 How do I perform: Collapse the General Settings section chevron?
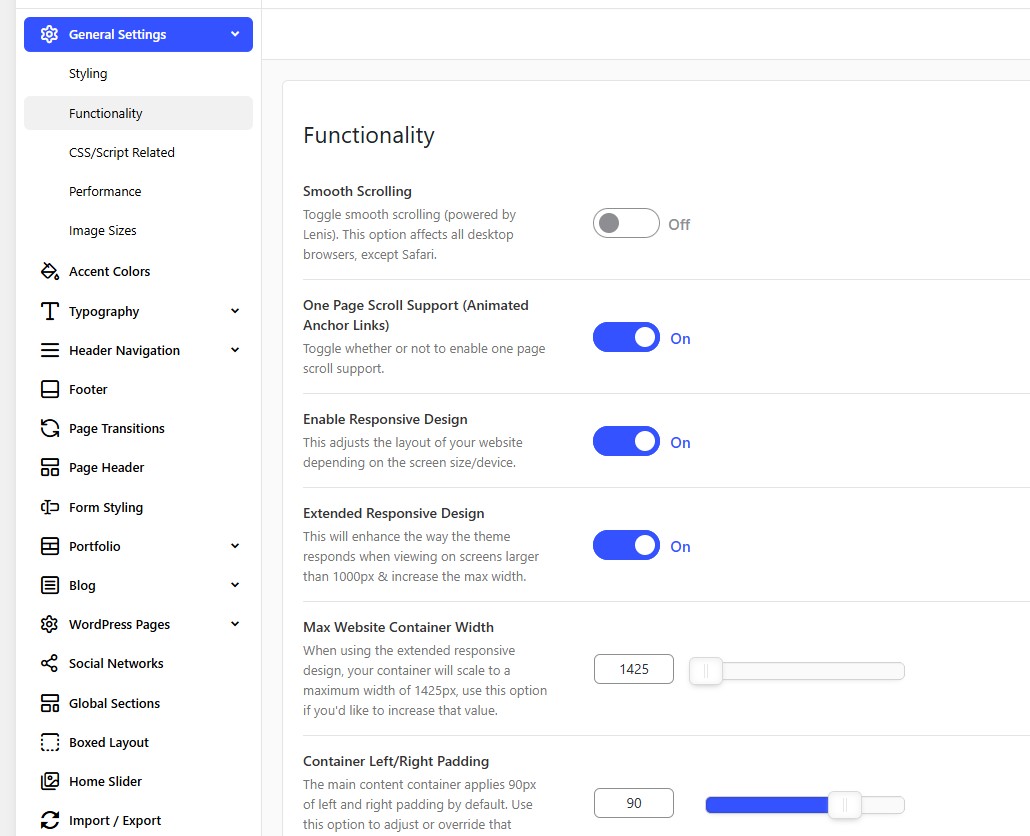pyautogui.click(x=235, y=34)
